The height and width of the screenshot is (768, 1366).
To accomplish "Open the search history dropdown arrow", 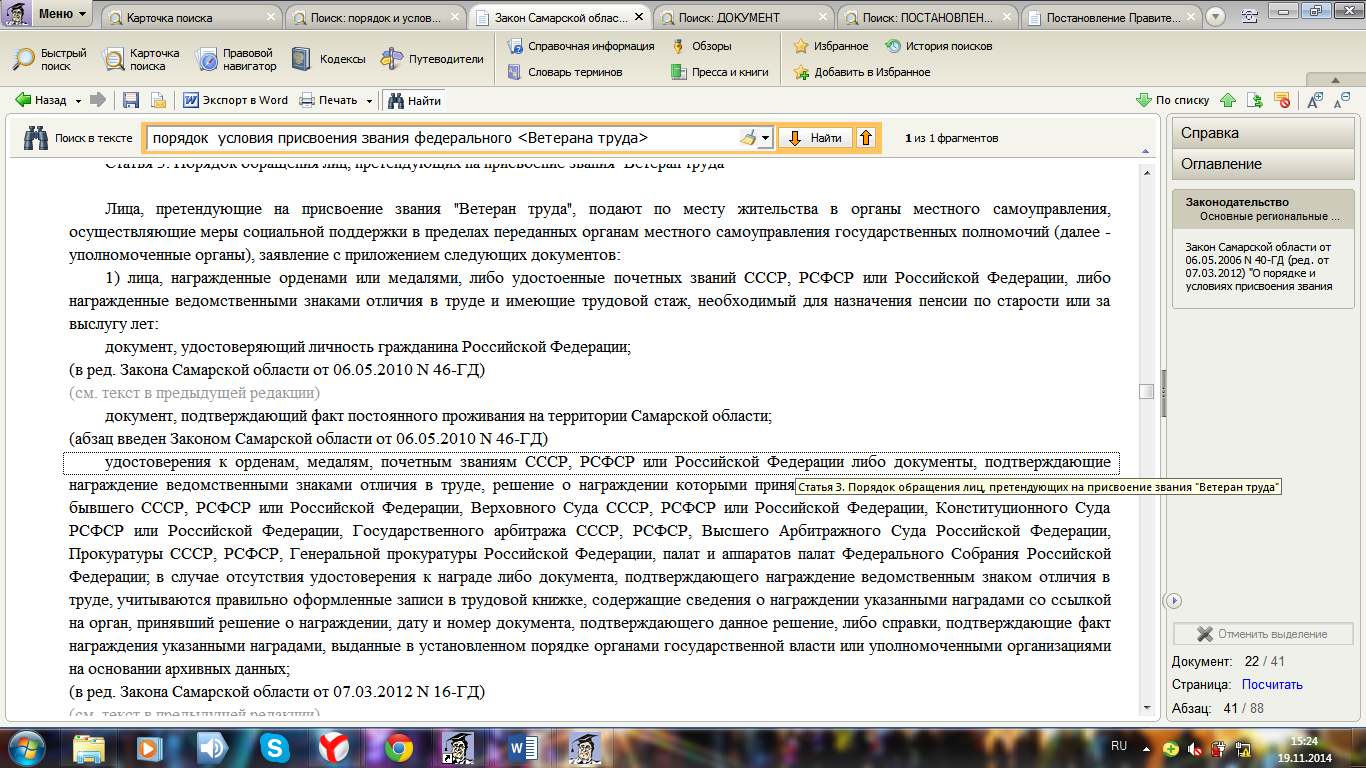I will pyautogui.click(x=766, y=138).
